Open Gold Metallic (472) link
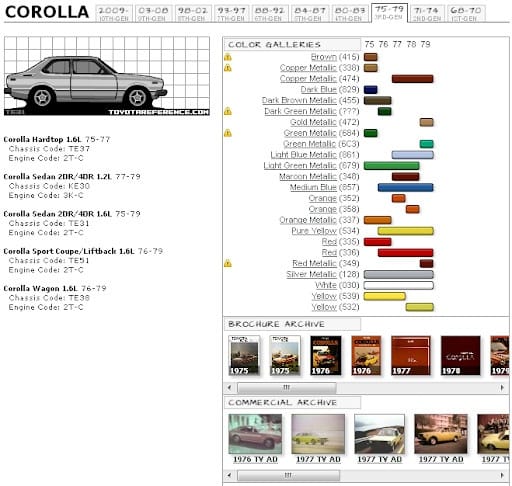Image resolution: width=512 pixels, height=486 pixels. 313,122
